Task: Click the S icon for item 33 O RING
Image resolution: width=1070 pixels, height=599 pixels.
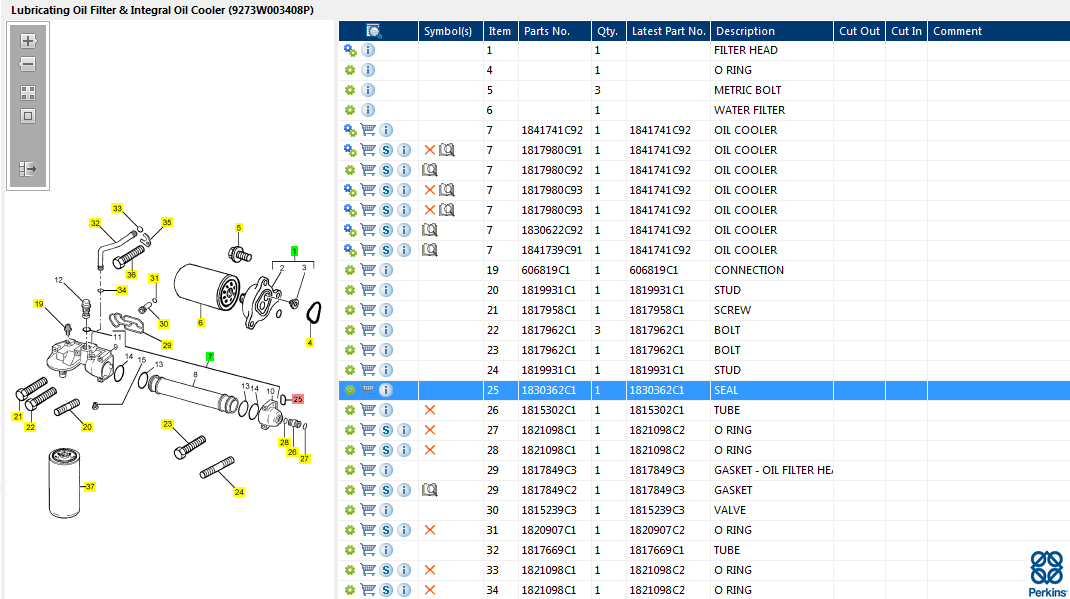Action: click(386, 570)
